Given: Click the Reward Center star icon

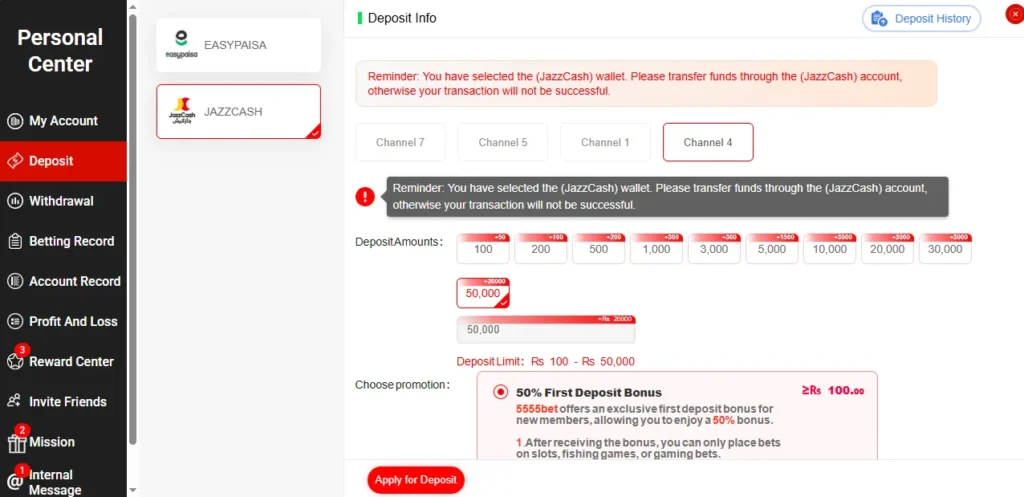Looking at the screenshot, I should 15,361.
